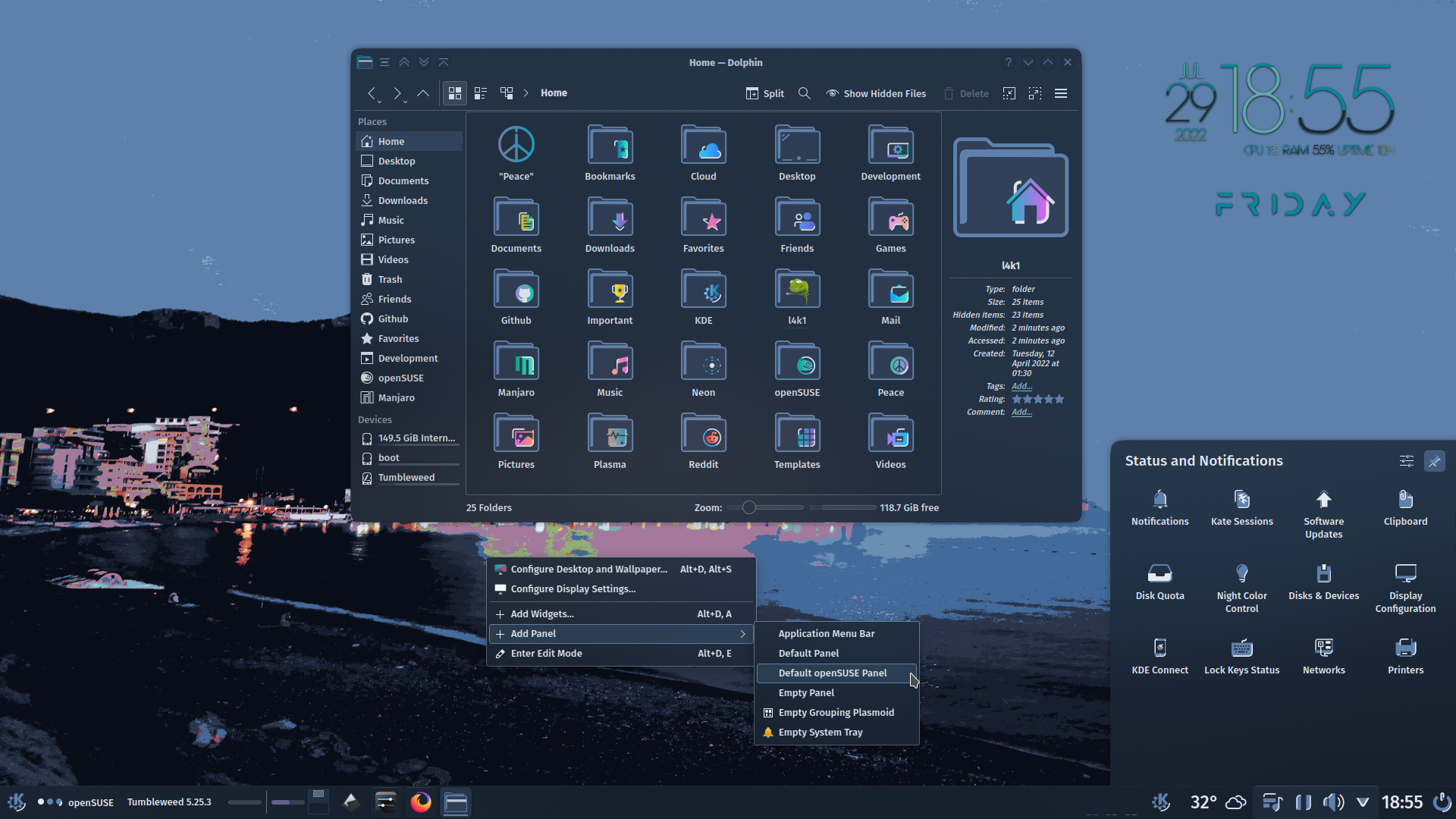Image resolution: width=1456 pixels, height=819 pixels.
Task: Select Tumbleweed device in sidebar
Action: [x=409, y=478]
